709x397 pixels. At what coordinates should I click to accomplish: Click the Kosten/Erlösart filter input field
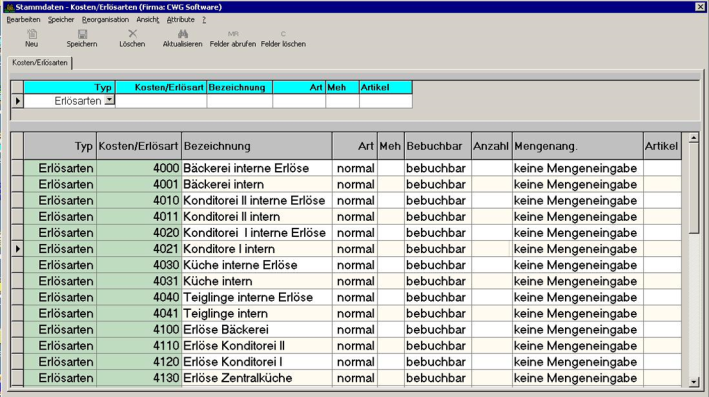[x=161, y=101]
